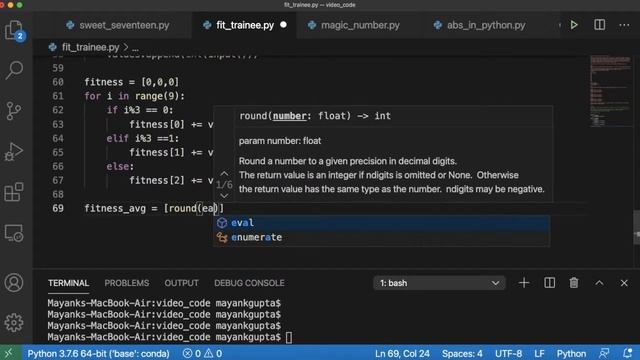Split the editor to the right
Viewport: 640px width, 360px height.
click(x=599, y=25)
